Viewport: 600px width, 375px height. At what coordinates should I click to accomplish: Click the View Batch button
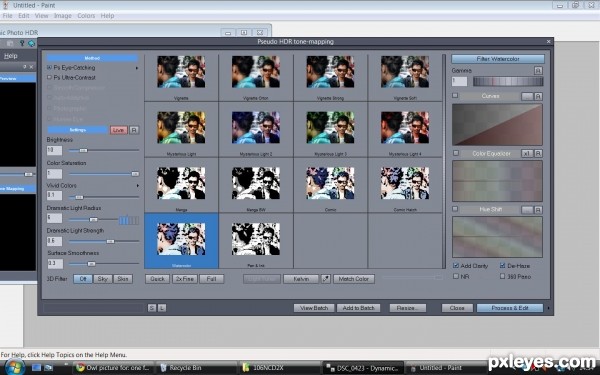pos(314,308)
